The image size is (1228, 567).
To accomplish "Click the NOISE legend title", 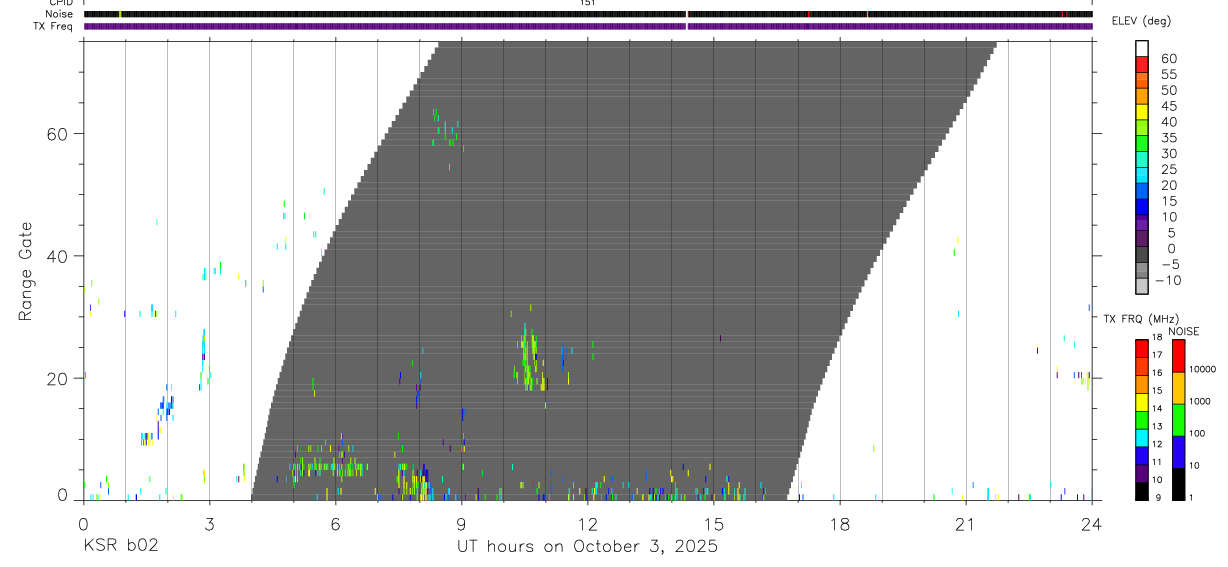I will coord(1184,331).
